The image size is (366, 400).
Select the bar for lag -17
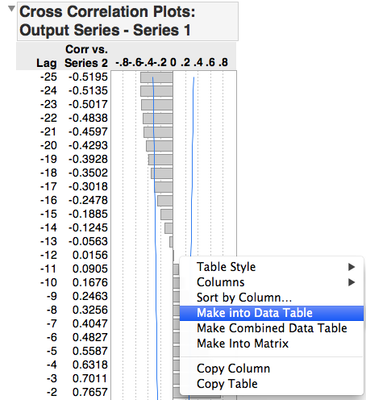coord(163,187)
